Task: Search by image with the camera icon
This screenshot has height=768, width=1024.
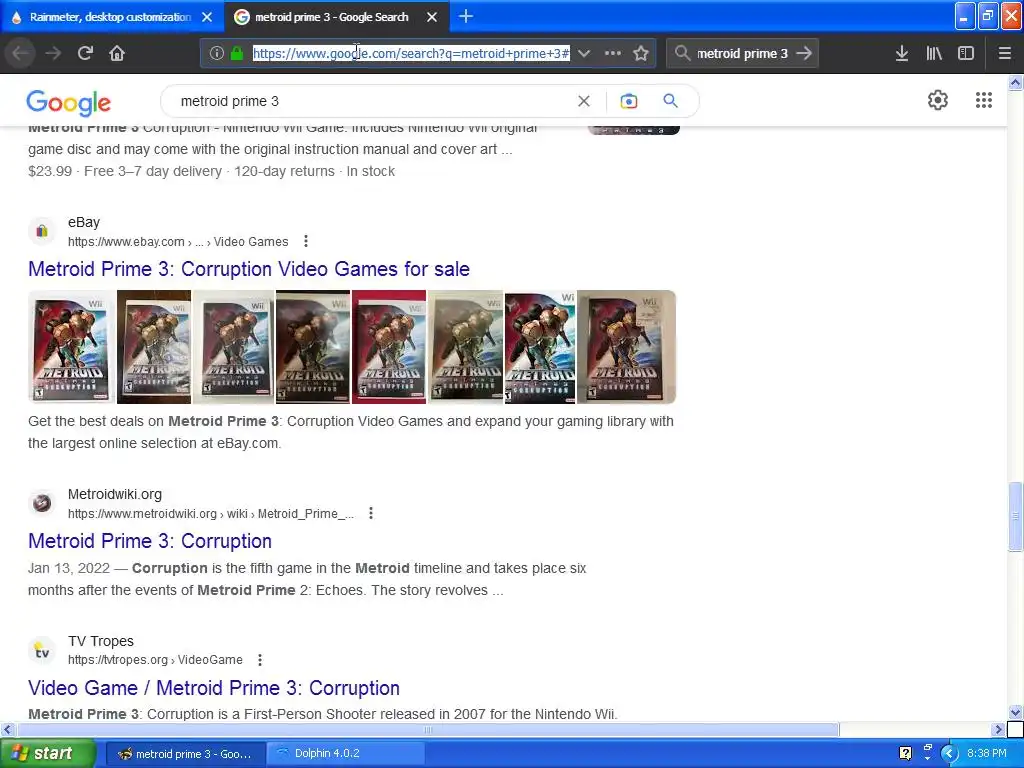Action: (x=628, y=101)
